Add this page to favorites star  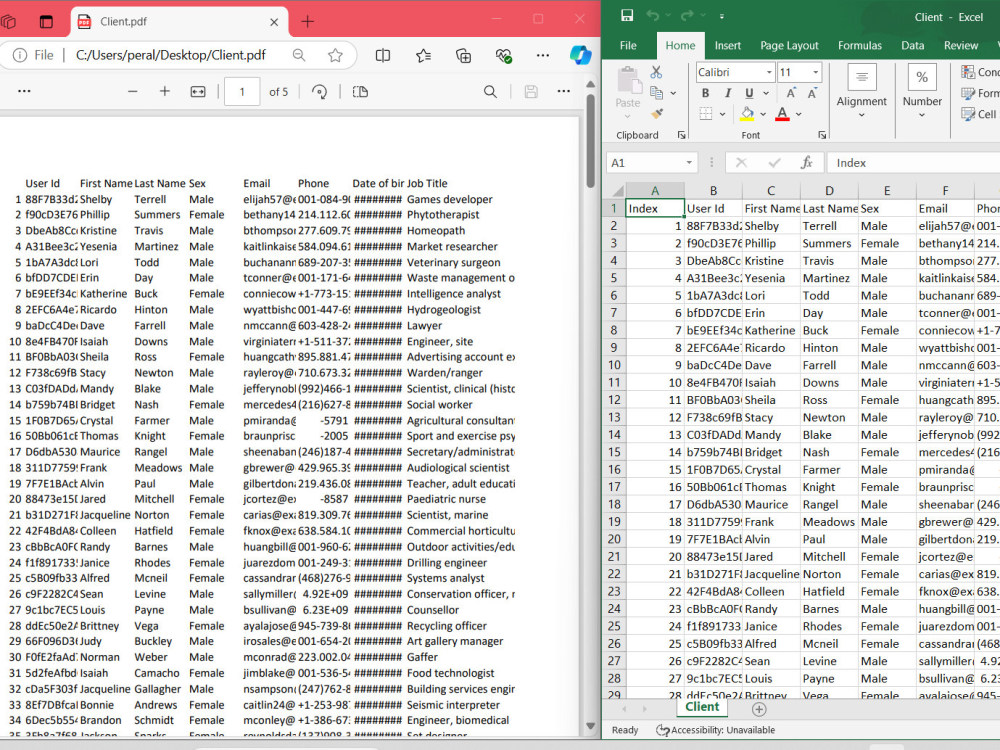click(335, 55)
